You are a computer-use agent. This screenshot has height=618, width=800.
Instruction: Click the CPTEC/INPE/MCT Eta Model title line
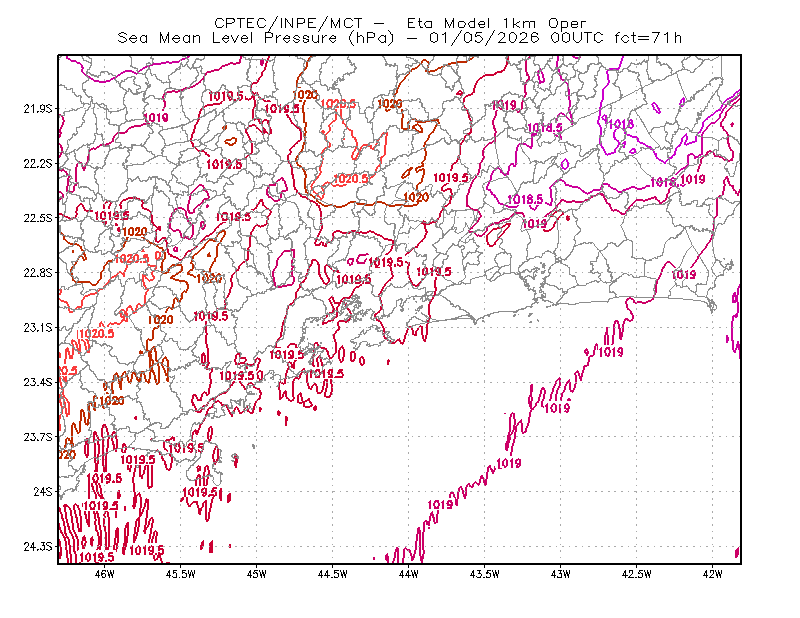coord(400,23)
